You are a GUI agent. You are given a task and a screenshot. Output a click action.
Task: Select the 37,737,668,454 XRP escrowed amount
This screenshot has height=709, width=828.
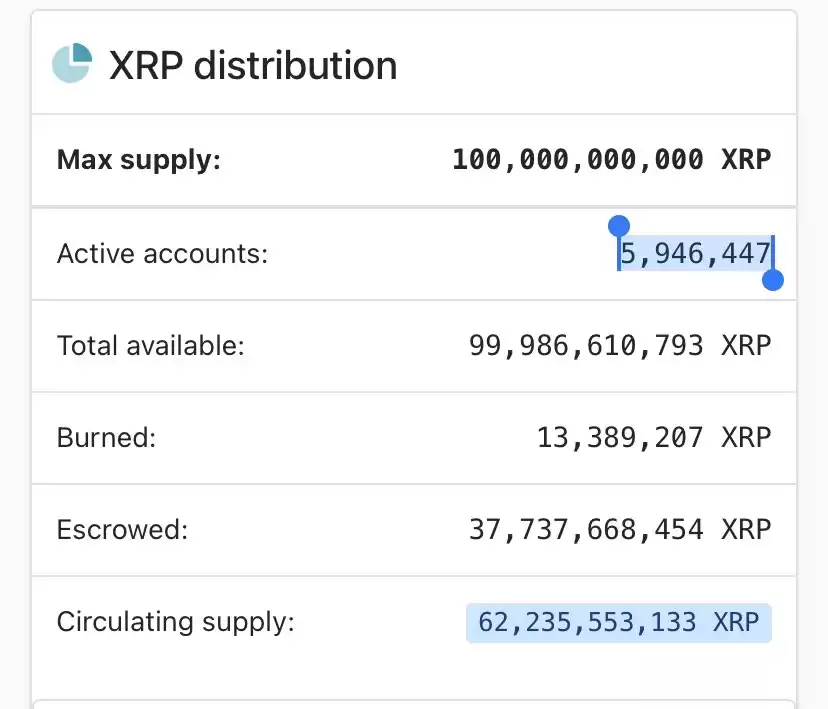click(620, 530)
